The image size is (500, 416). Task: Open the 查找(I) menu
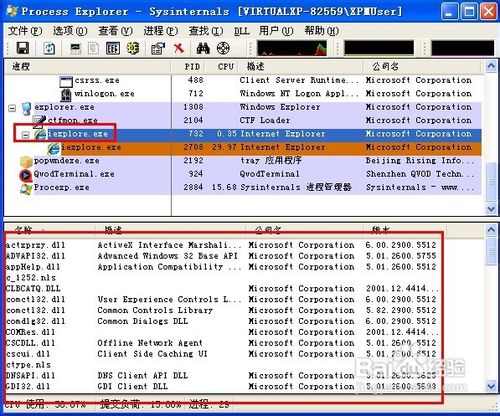point(206,31)
